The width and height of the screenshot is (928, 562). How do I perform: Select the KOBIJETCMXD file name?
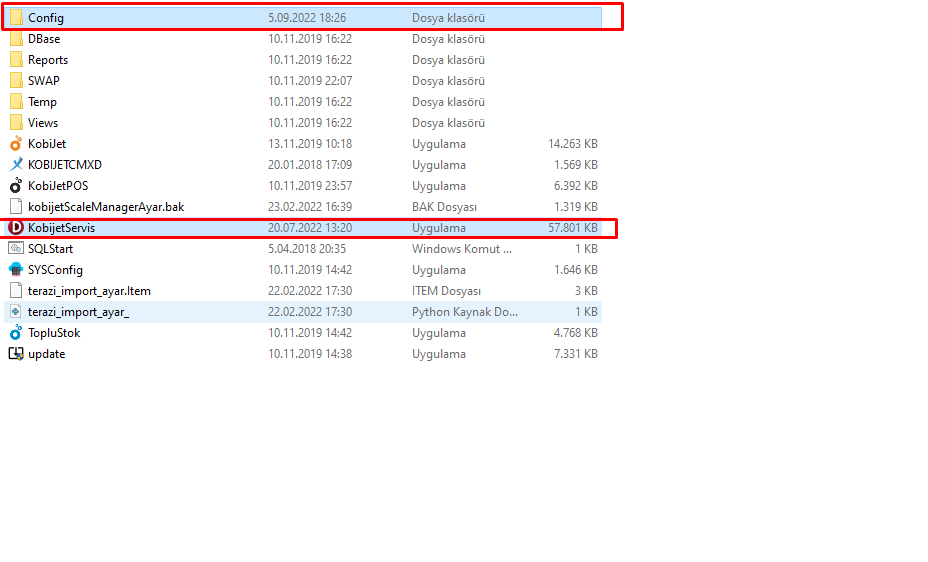tap(65, 165)
